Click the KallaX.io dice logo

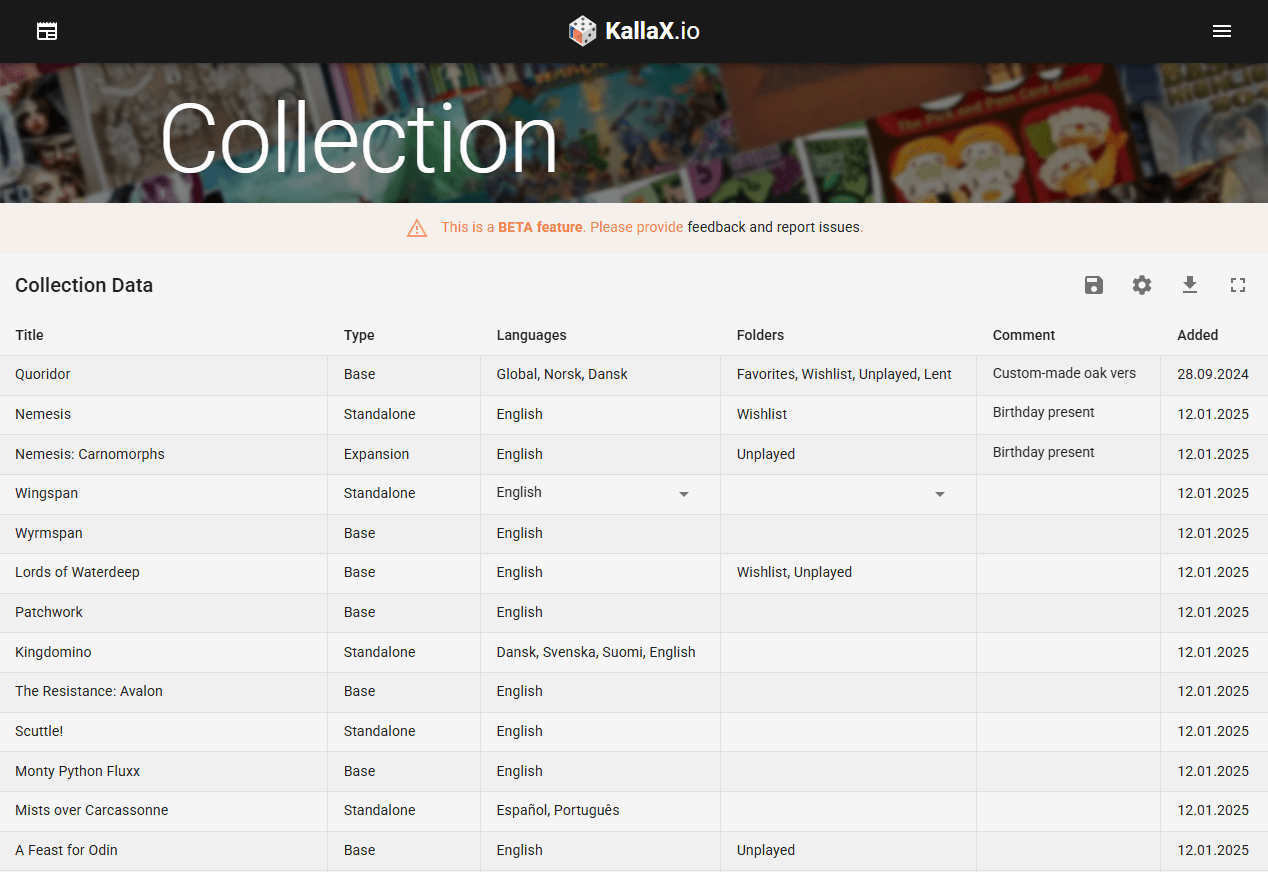tap(582, 31)
